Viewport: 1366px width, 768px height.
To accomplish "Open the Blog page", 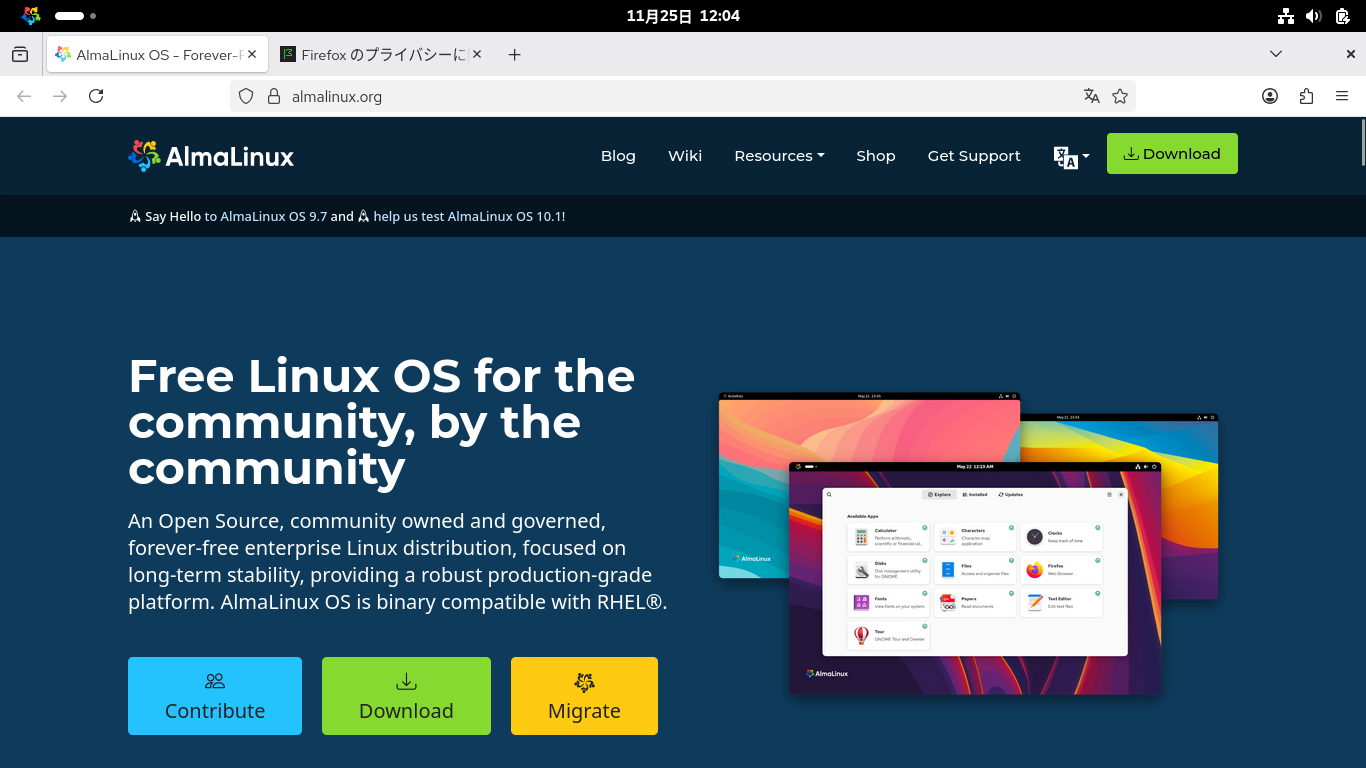I will pyautogui.click(x=618, y=156).
